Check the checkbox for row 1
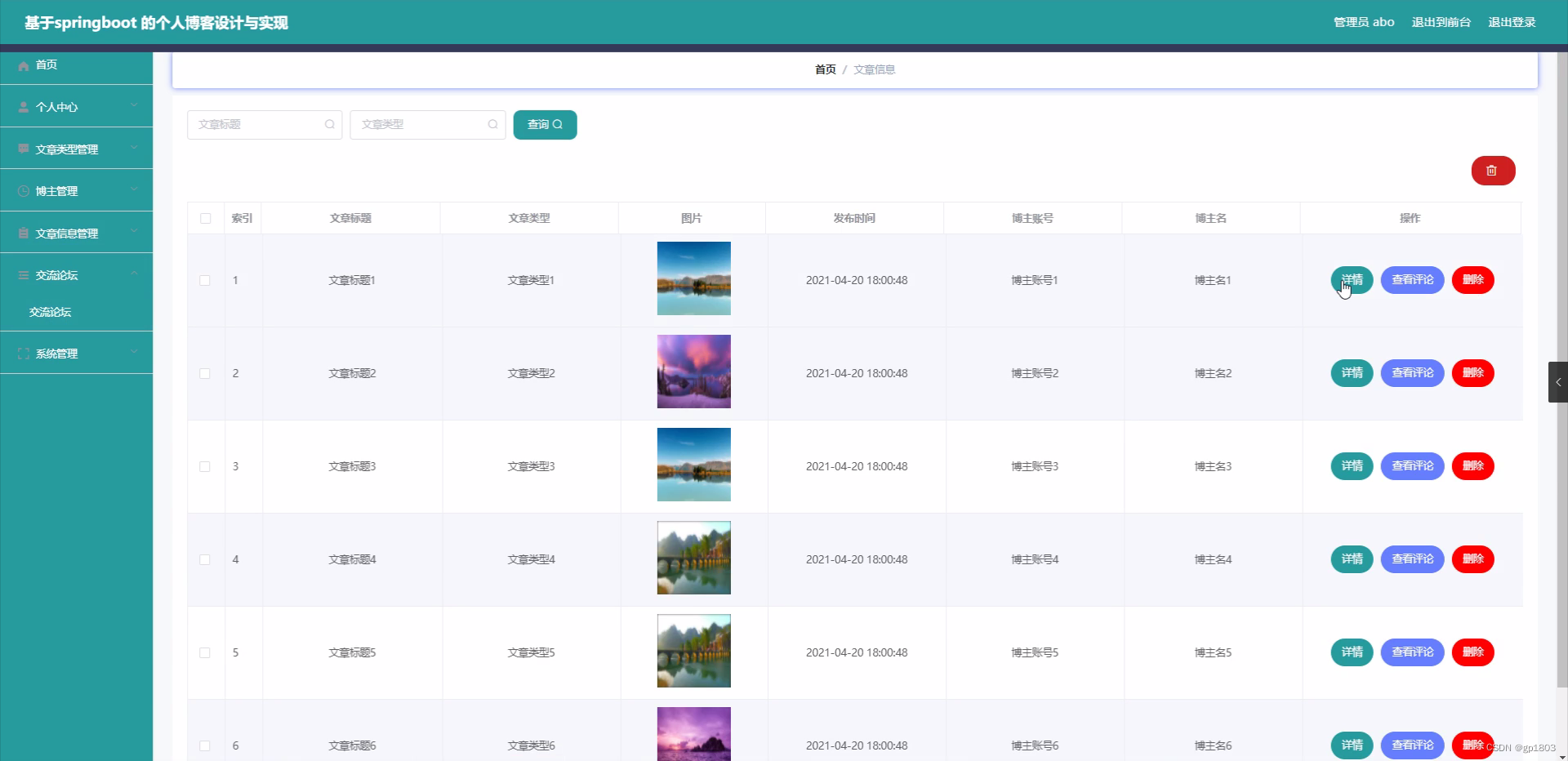 coord(205,280)
